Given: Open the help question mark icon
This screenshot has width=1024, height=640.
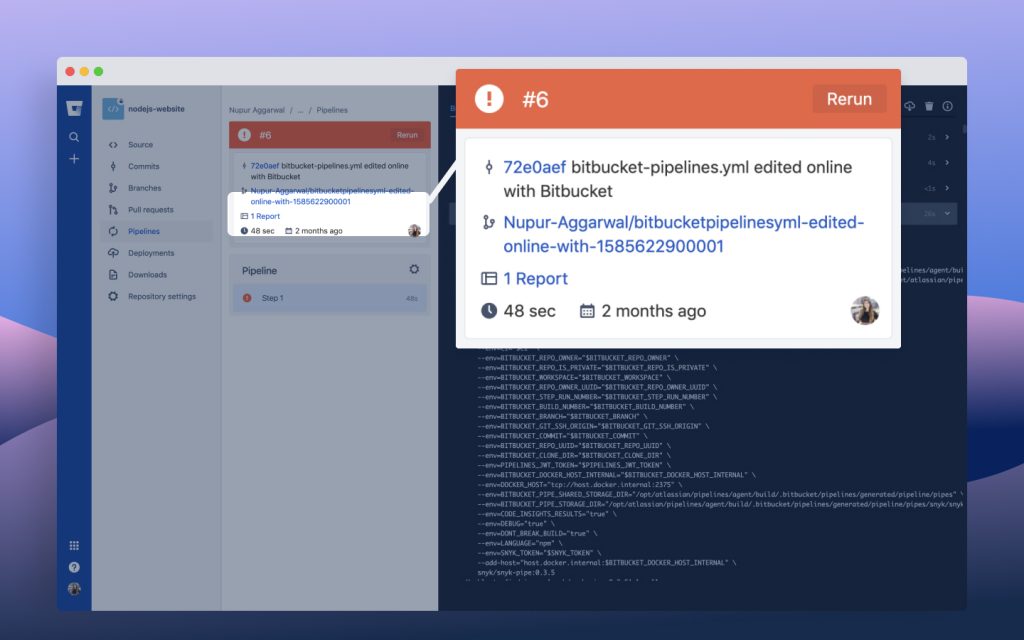Looking at the screenshot, I should click(74, 567).
